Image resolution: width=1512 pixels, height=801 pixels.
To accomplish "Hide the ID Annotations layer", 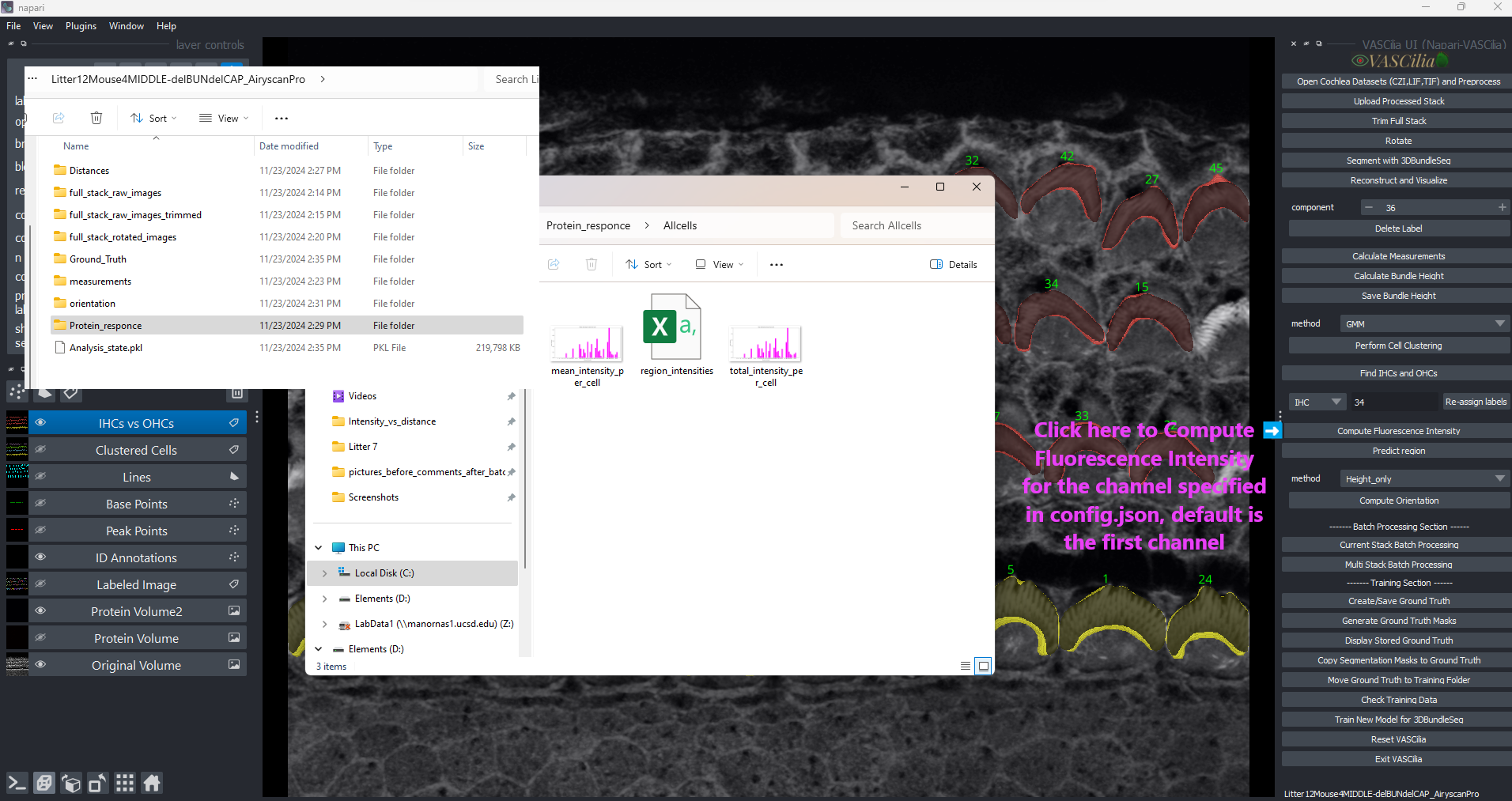I will 40,557.
